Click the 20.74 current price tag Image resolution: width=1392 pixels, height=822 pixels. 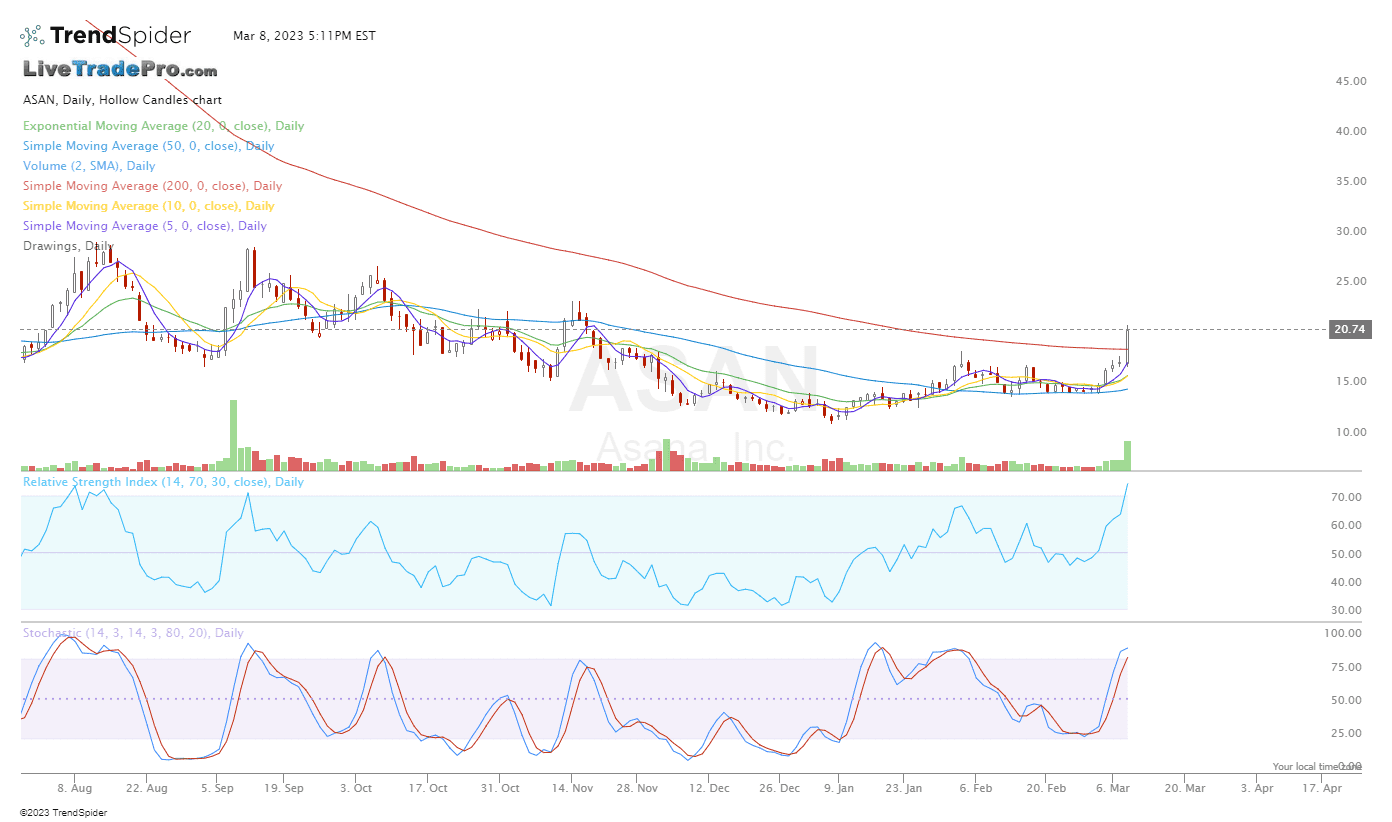point(1350,330)
